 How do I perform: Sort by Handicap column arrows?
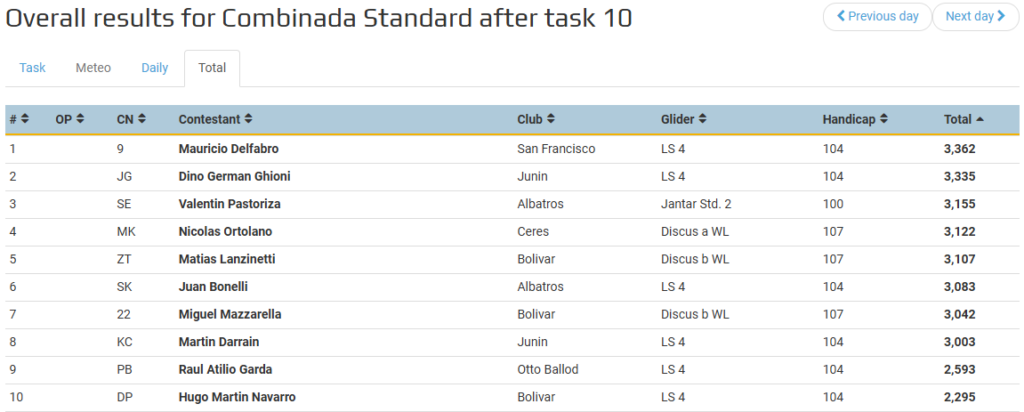tap(884, 119)
